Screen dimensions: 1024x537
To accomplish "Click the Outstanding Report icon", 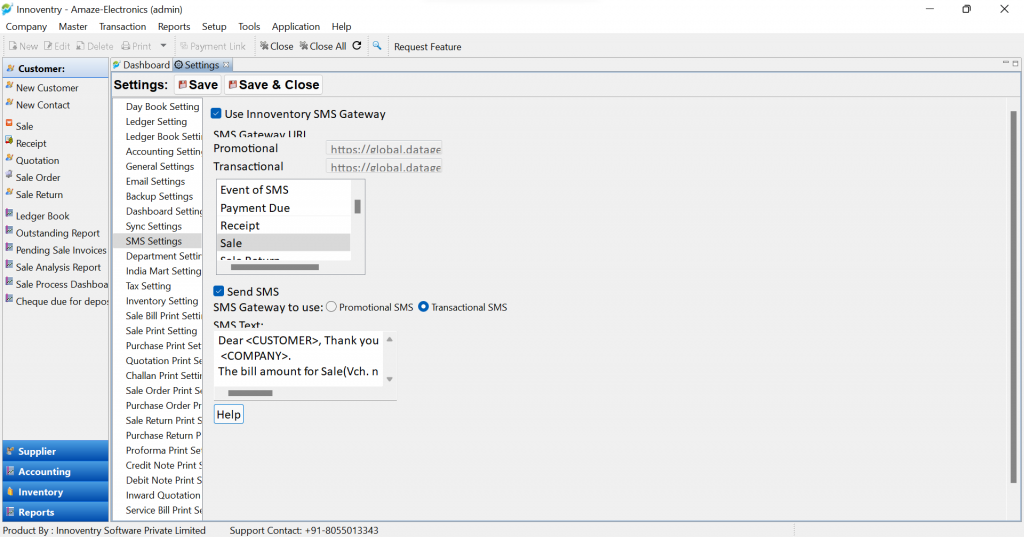I will (9, 231).
